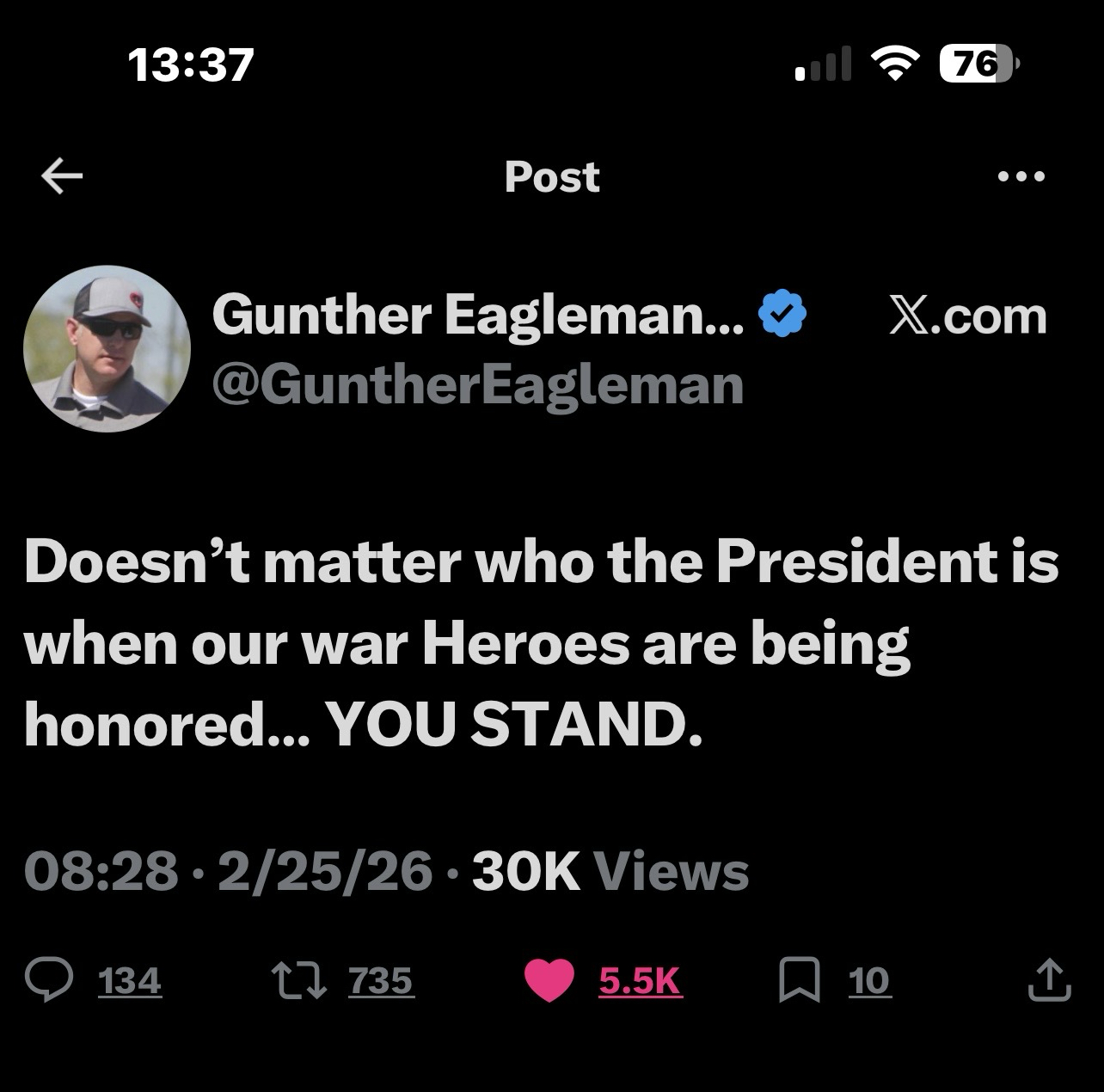Tap the 08:28 · 2/25/26 timestamp

click(229, 871)
